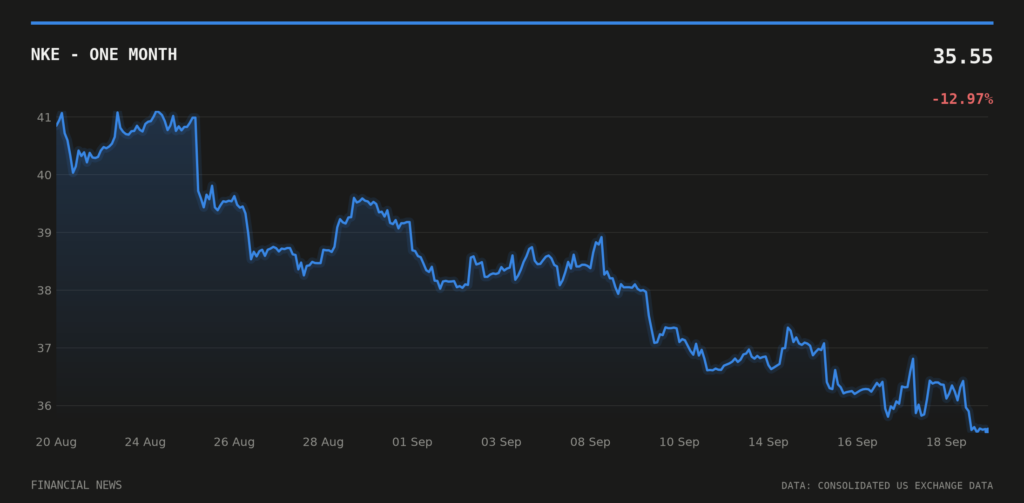Click the last data point of the price line
The image size is (1024, 503).
pyautogui.click(x=987, y=430)
